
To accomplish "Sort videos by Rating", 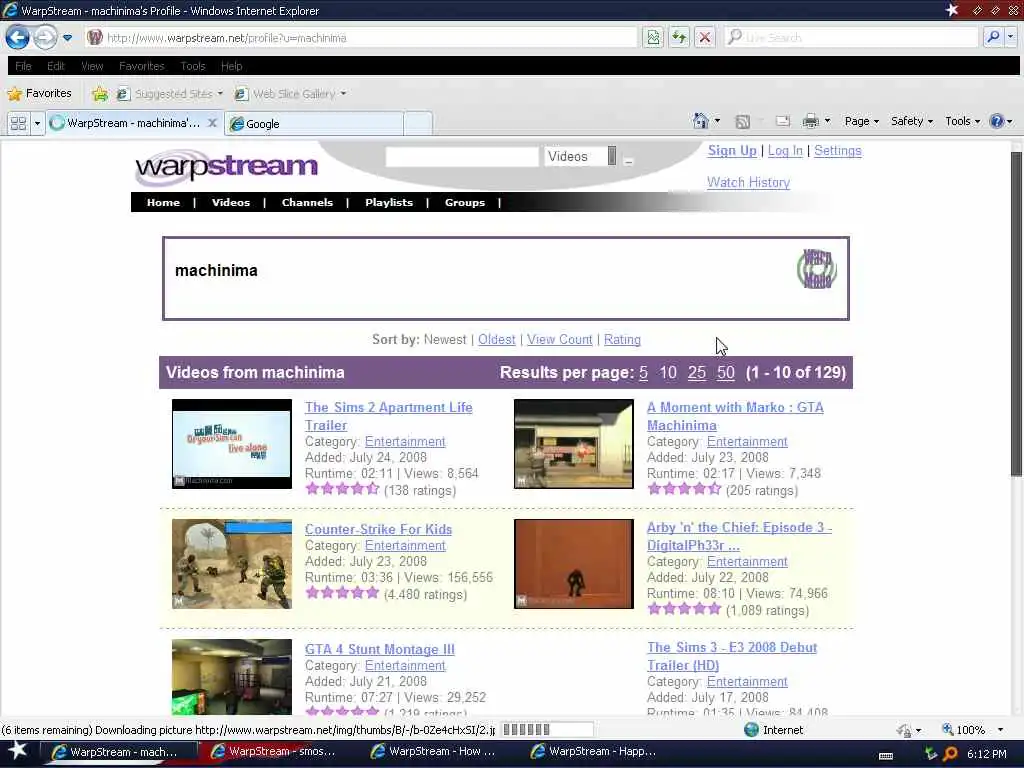I will tap(622, 340).
